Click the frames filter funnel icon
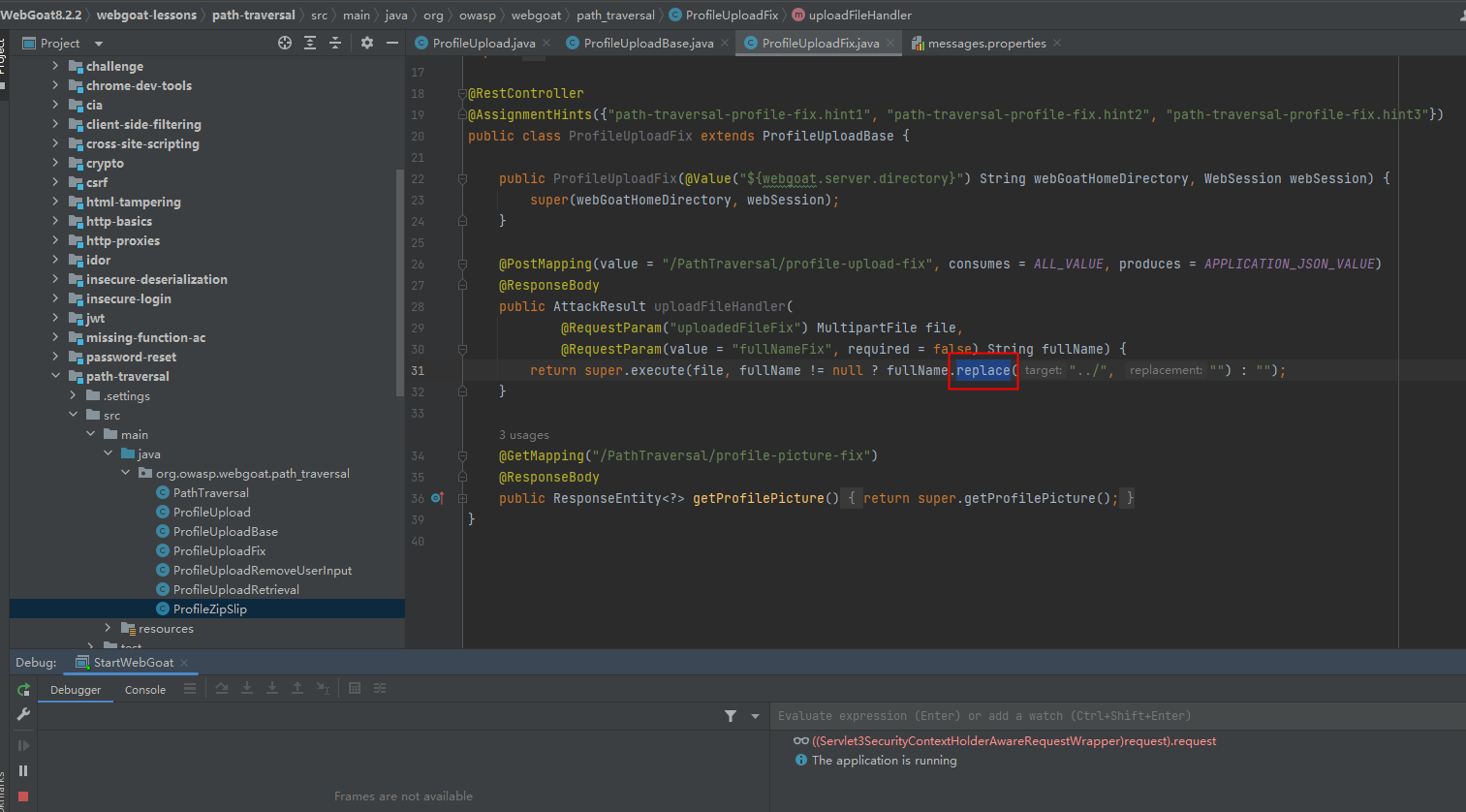The width and height of the screenshot is (1466, 812). 731,716
